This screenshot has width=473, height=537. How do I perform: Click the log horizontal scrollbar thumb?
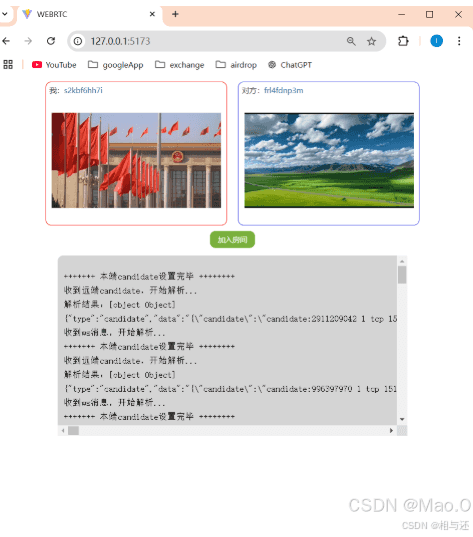[x=73, y=430]
